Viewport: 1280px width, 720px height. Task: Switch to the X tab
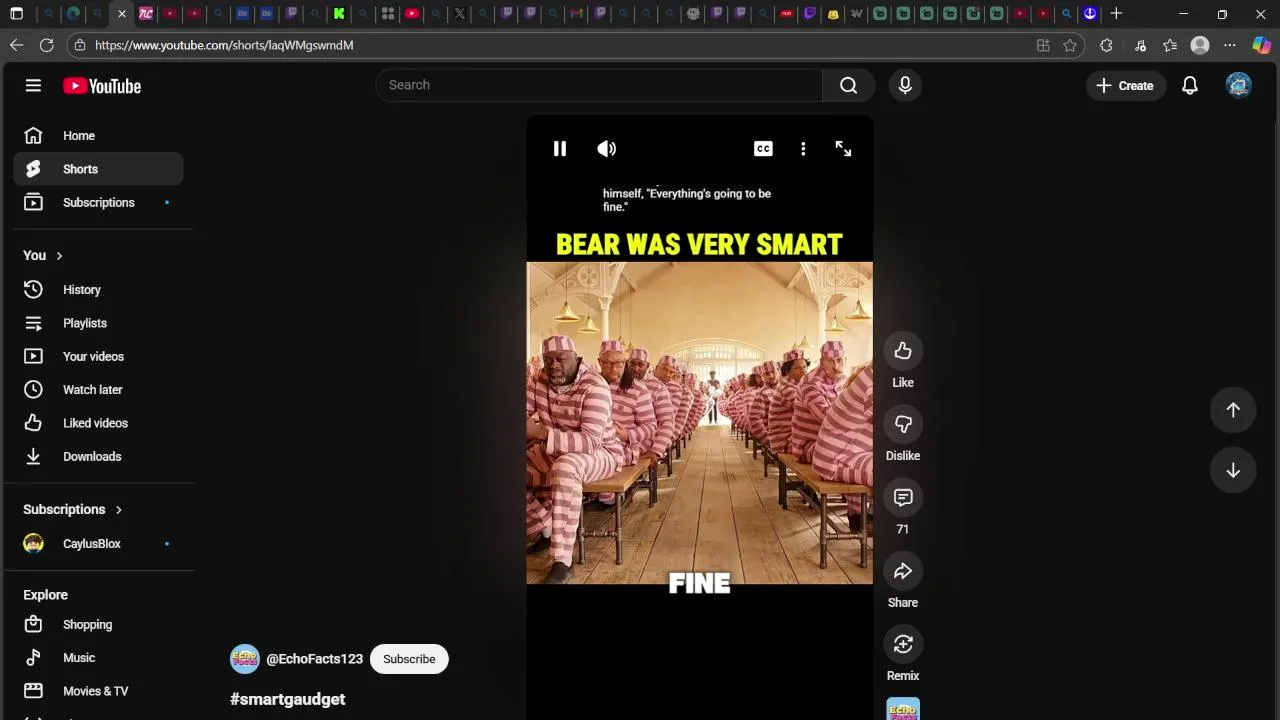point(459,14)
